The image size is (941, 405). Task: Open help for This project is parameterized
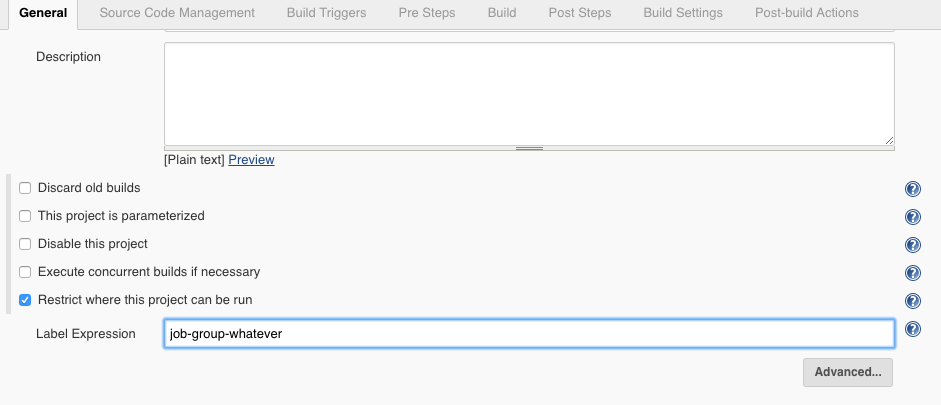[912, 217]
